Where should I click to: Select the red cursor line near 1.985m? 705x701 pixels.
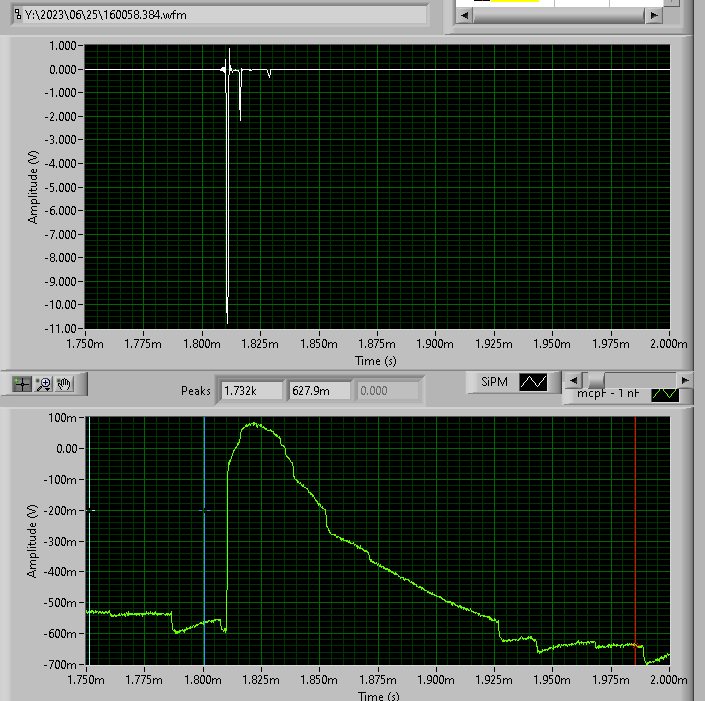tap(635, 540)
